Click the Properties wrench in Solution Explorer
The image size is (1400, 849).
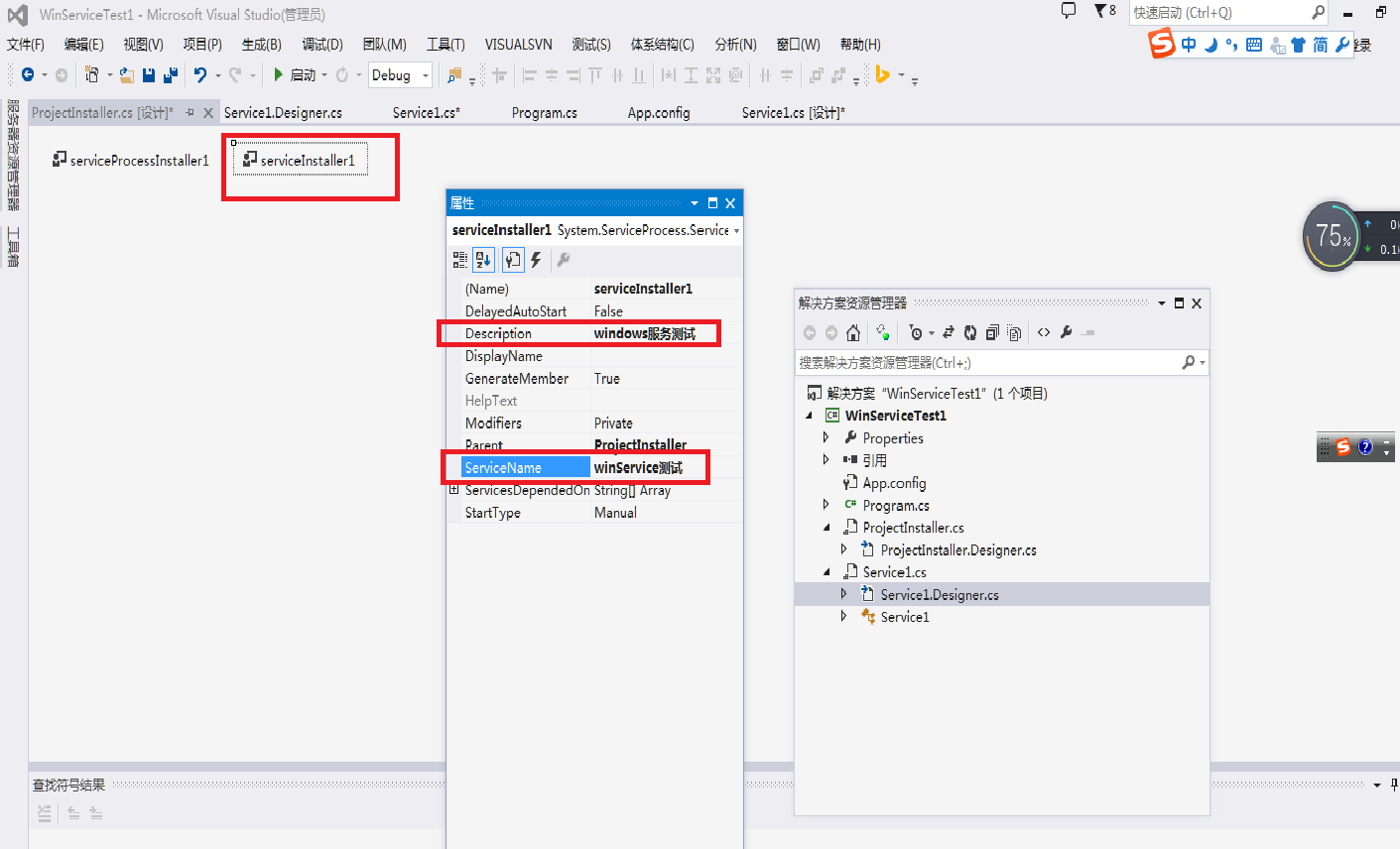pos(1067,333)
